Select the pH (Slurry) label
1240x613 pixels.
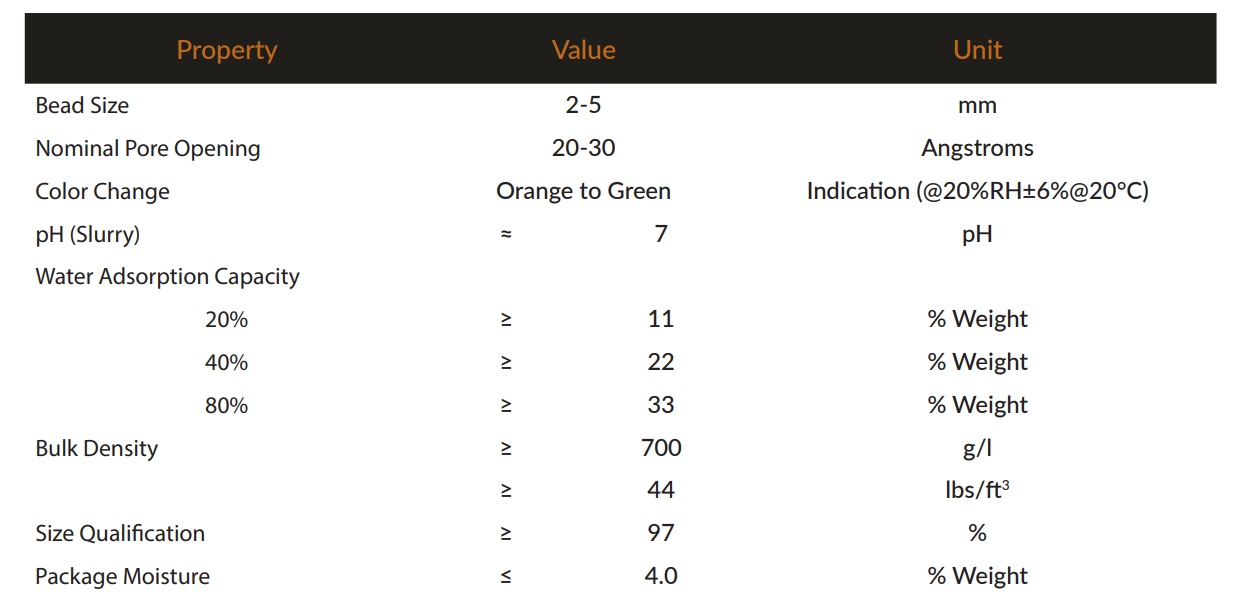(88, 235)
